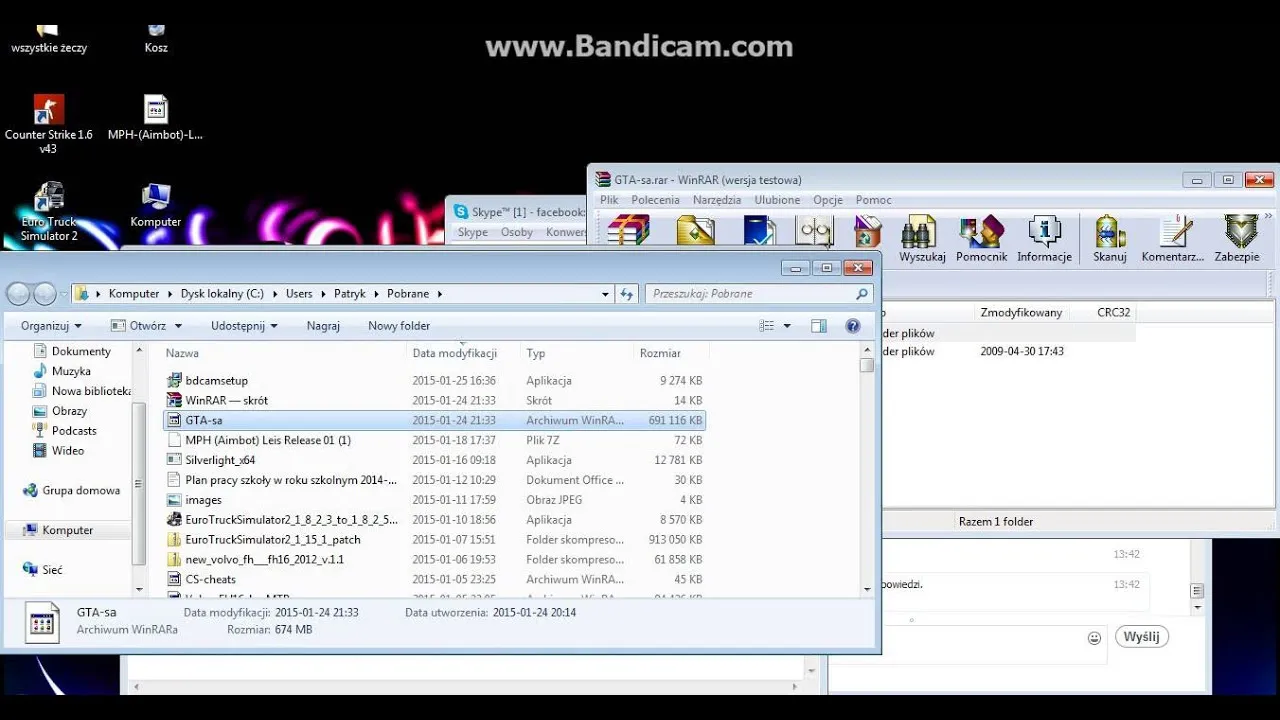Click the Explorer Back arrow button

pos(18,293)
